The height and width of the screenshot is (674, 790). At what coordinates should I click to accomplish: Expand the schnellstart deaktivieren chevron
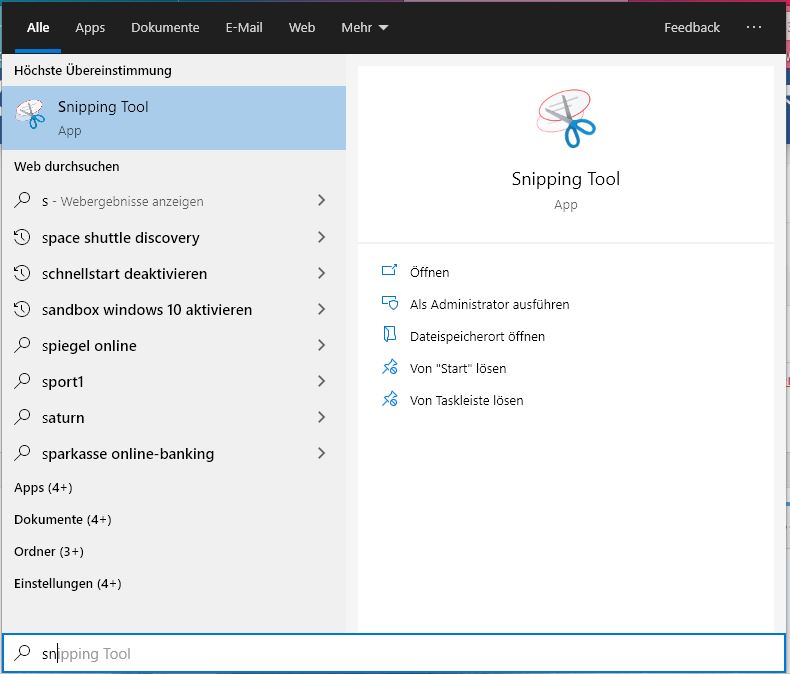321,273
